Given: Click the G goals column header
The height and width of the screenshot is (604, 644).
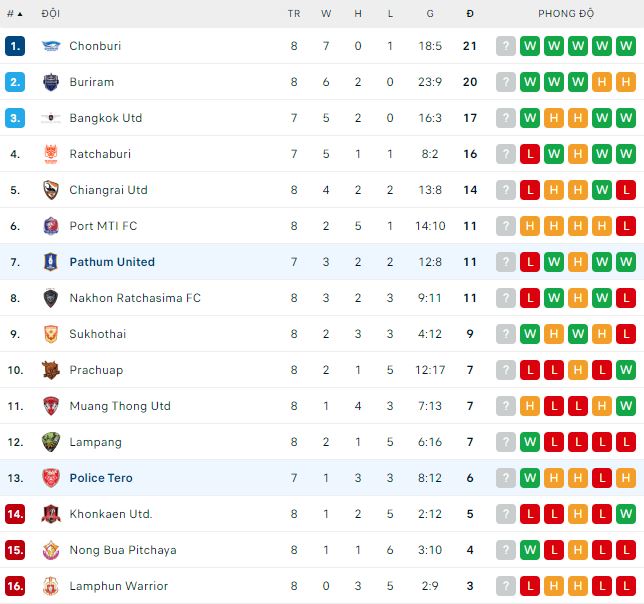Looking at the screenshot, I should pyautogui.click(x=430, y=13).
